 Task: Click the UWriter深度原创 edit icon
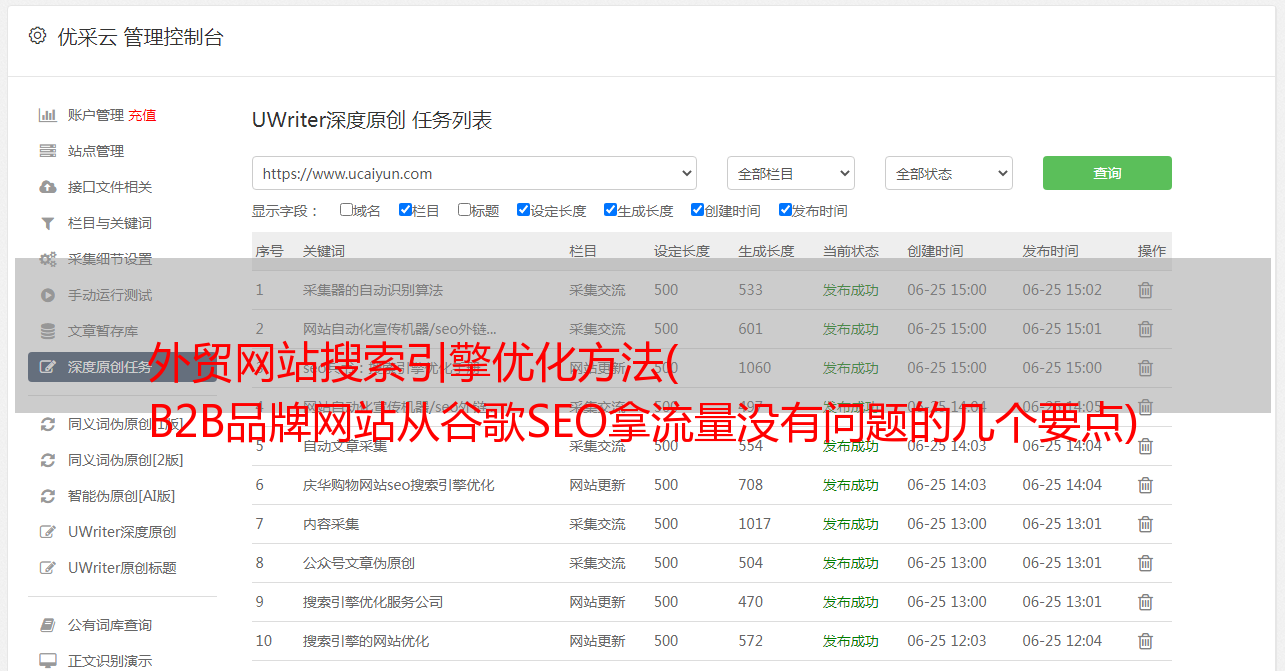[47, 532]
